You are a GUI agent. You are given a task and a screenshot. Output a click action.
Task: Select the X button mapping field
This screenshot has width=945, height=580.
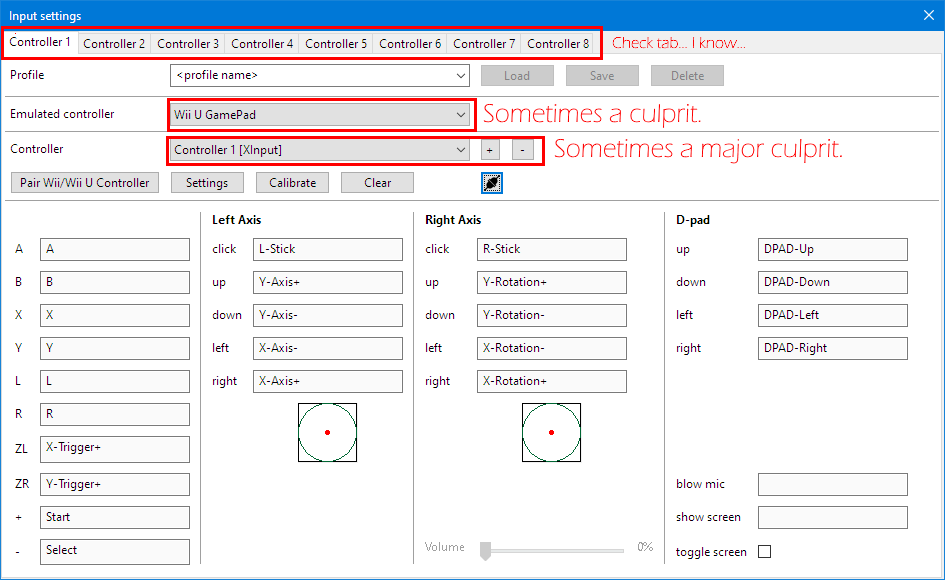115,315
